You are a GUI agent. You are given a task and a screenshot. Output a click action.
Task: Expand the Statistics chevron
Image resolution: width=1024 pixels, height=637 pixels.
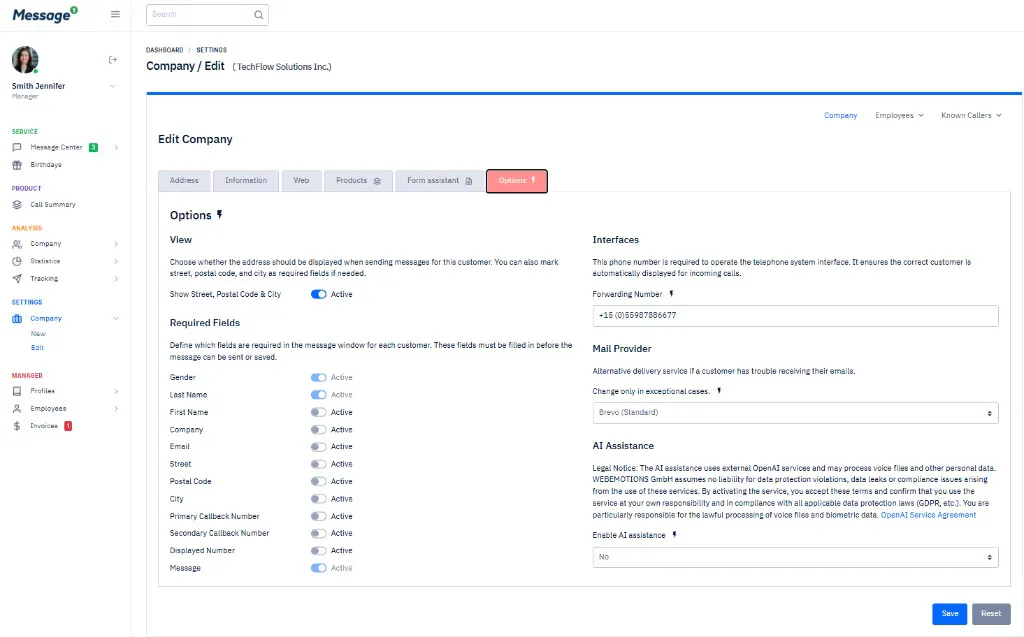[x=116, y=261]
